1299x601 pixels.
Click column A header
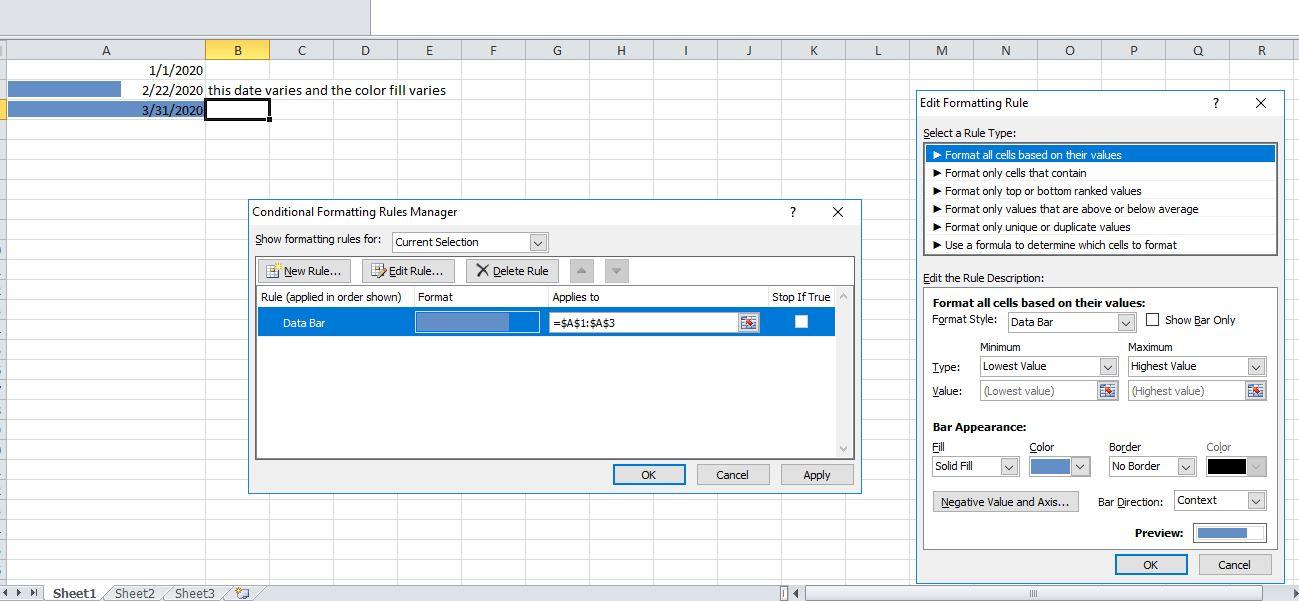tap(106, 50)
